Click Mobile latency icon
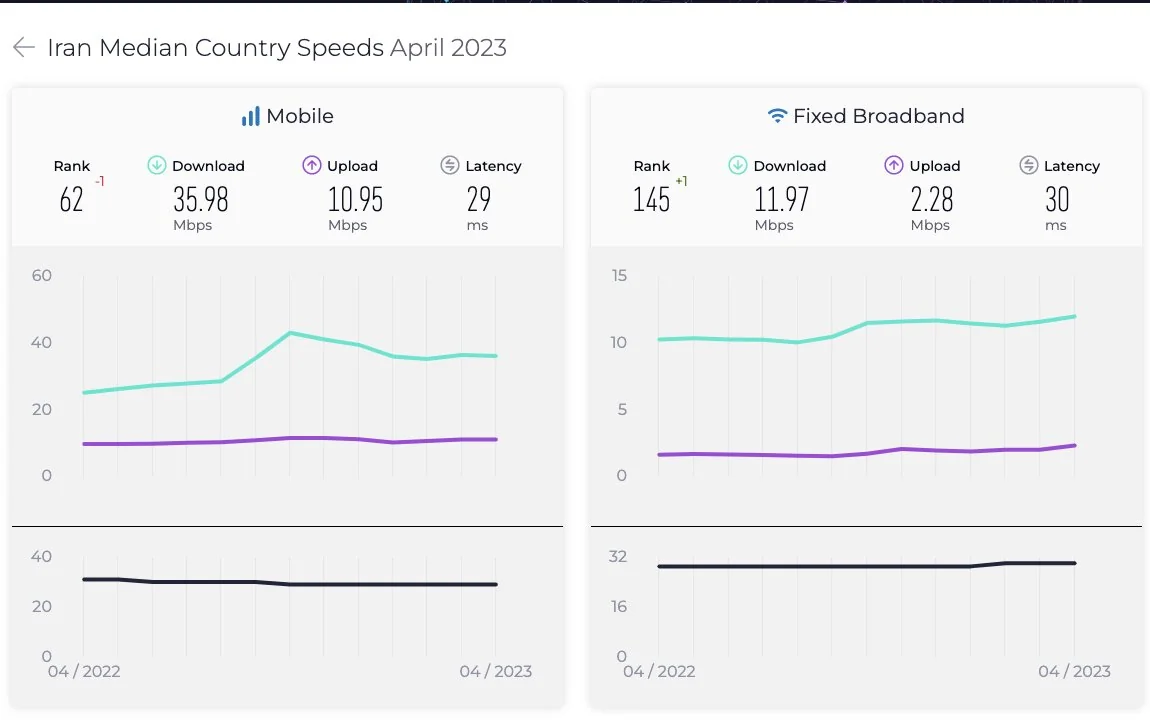Viewport: 1150px width, 724px height. [x=450, y=166]
